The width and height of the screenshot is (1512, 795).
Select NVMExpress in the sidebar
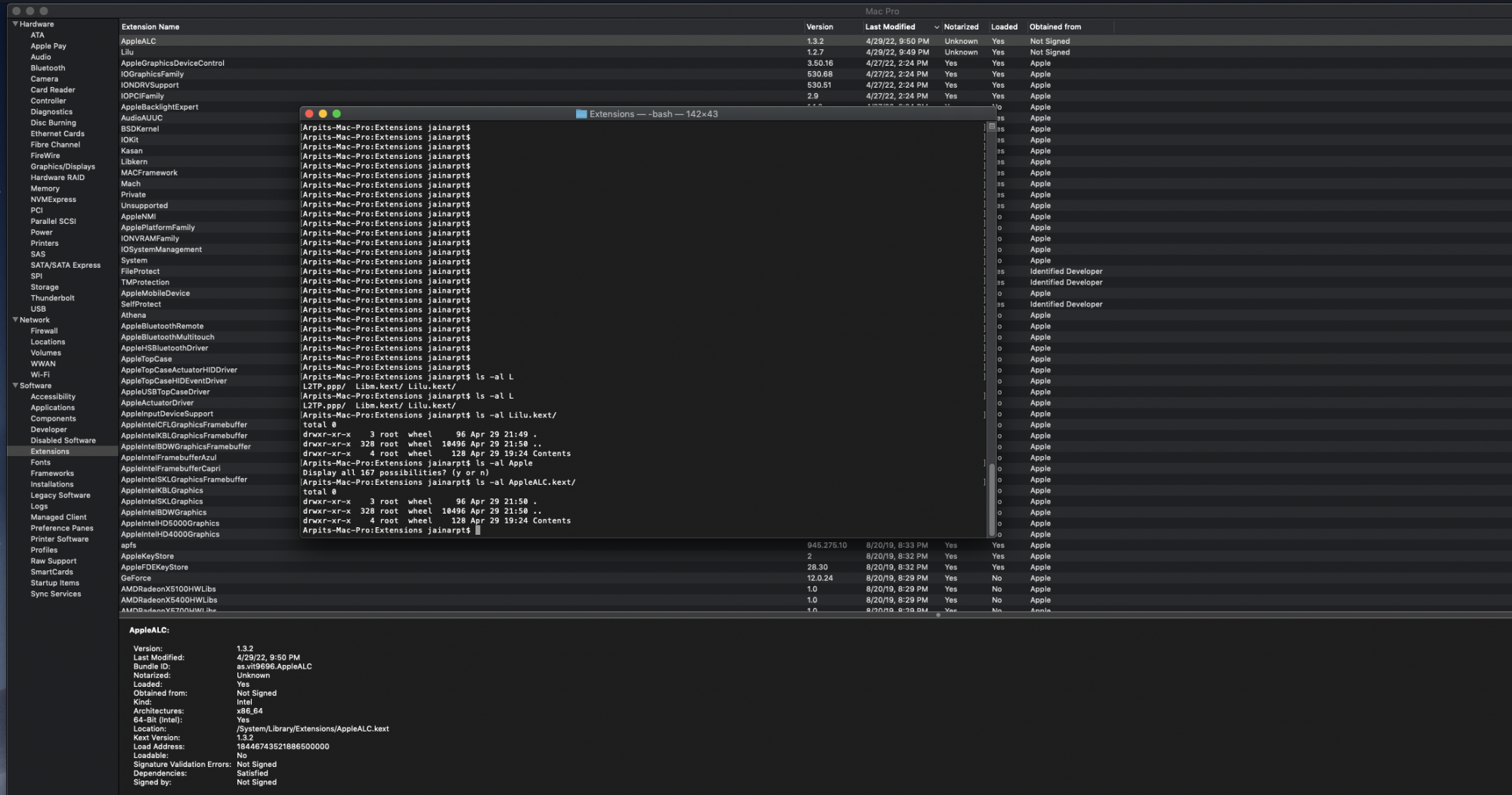coord(53,200)
